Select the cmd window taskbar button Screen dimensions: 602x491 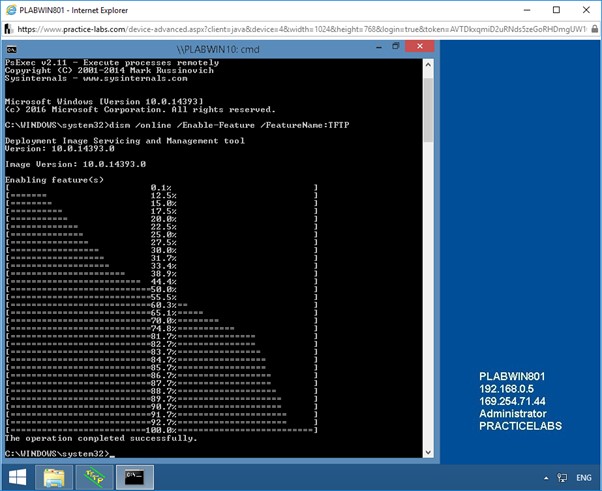(x=135, y=477)
